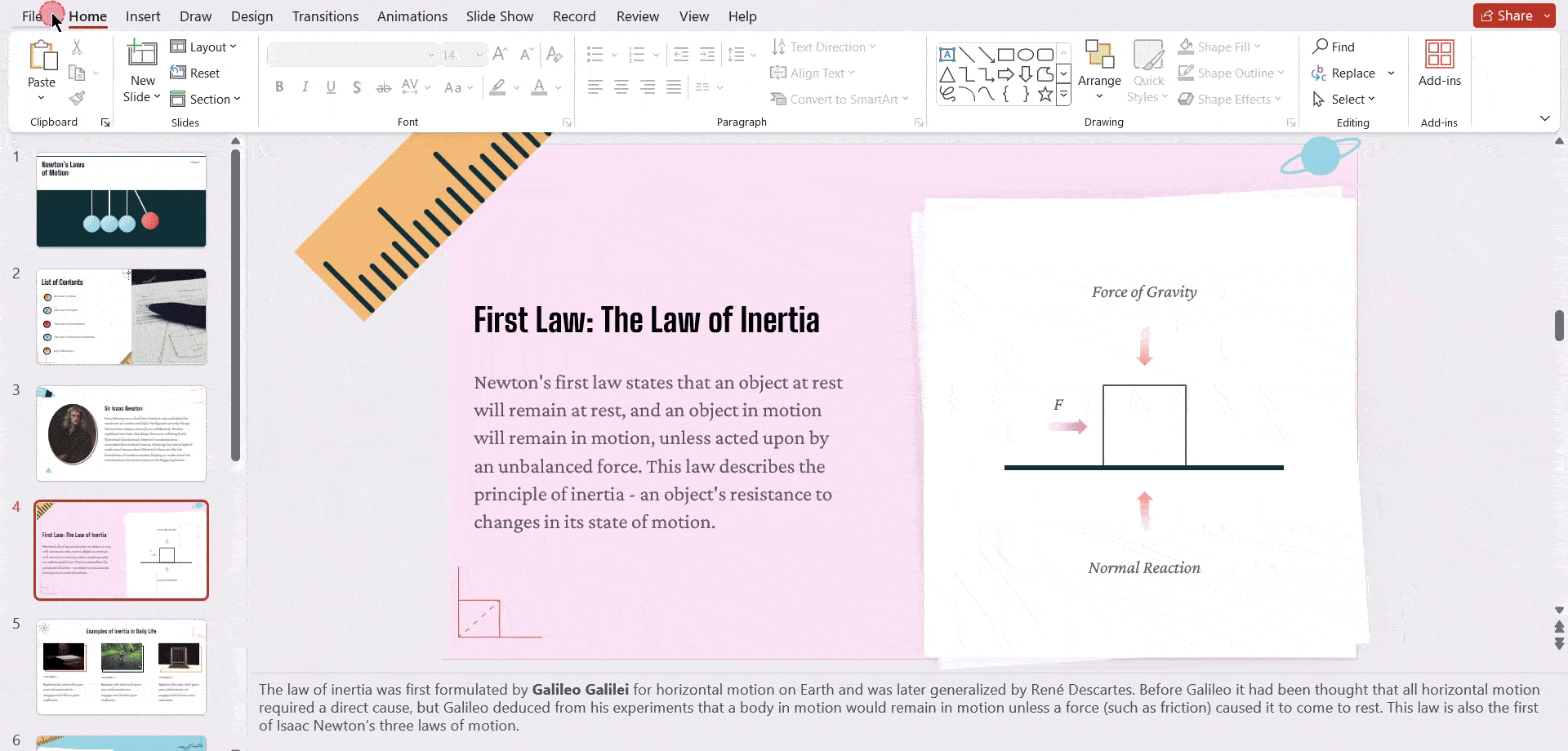Click the Center alignment icon
Screen dimensions: 1568x751
coord(621,87)
